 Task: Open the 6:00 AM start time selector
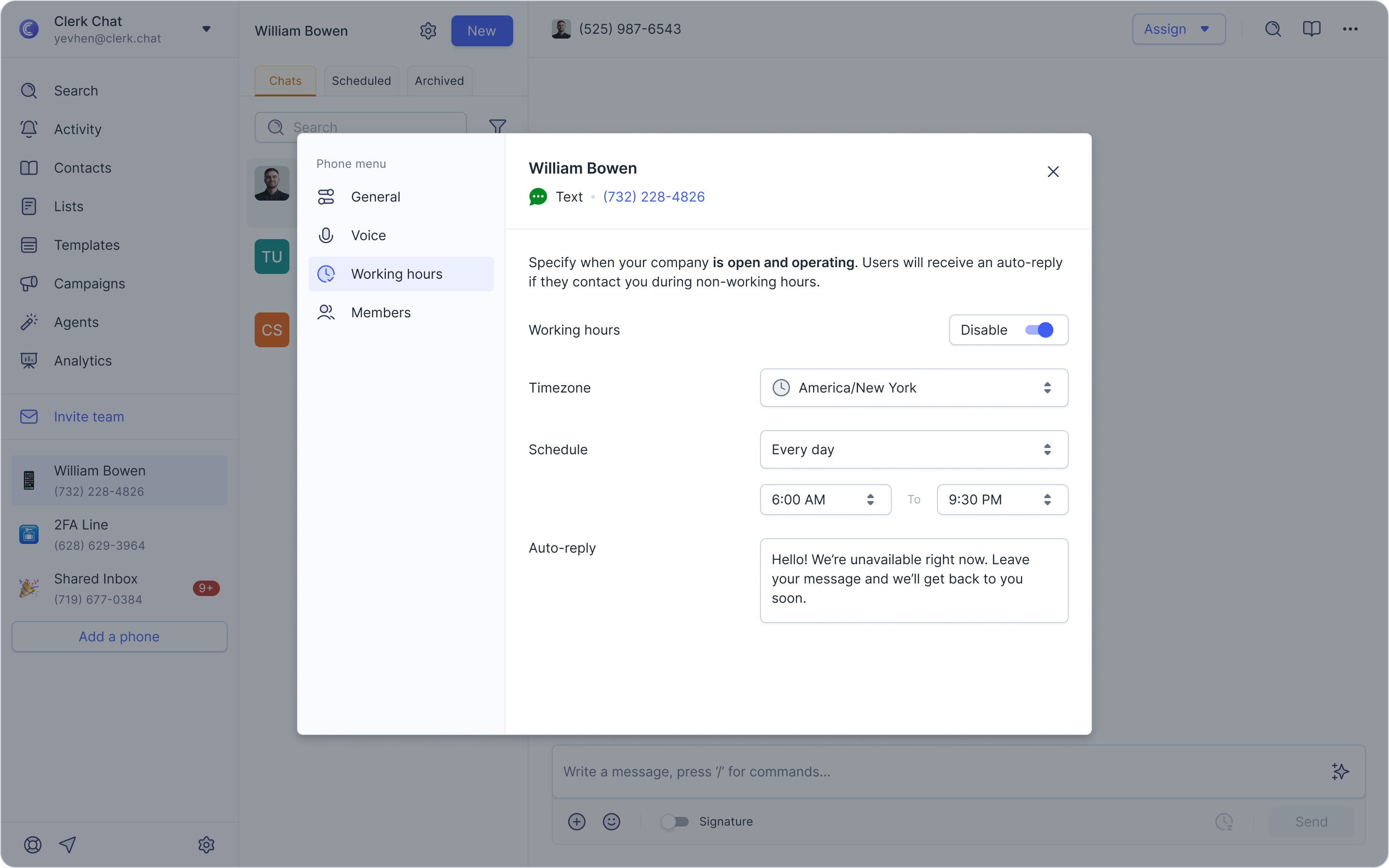point(825,500)
